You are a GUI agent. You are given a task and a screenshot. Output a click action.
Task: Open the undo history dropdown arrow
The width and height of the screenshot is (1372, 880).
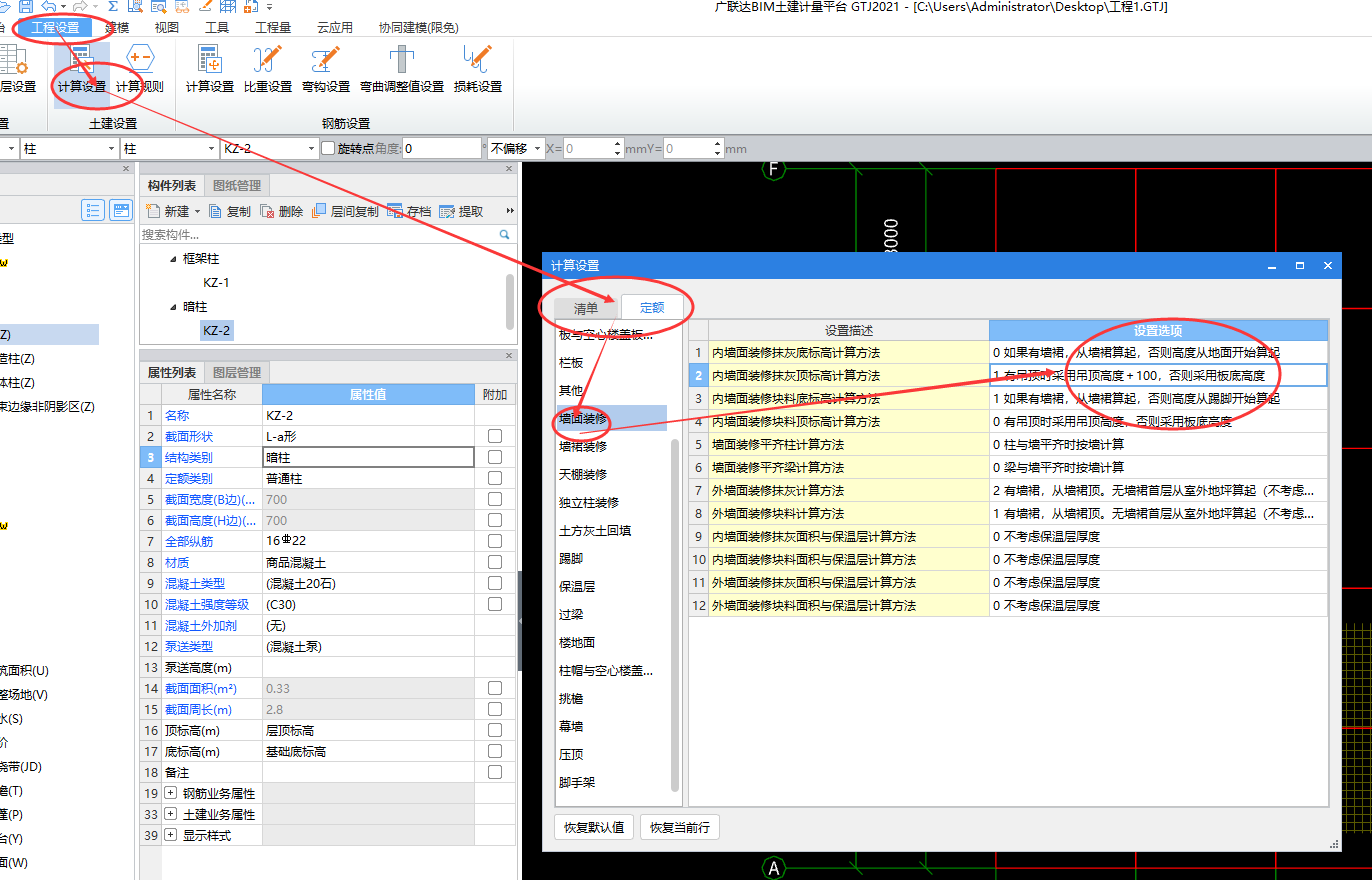pyautogui.click(x=61, y=6)
